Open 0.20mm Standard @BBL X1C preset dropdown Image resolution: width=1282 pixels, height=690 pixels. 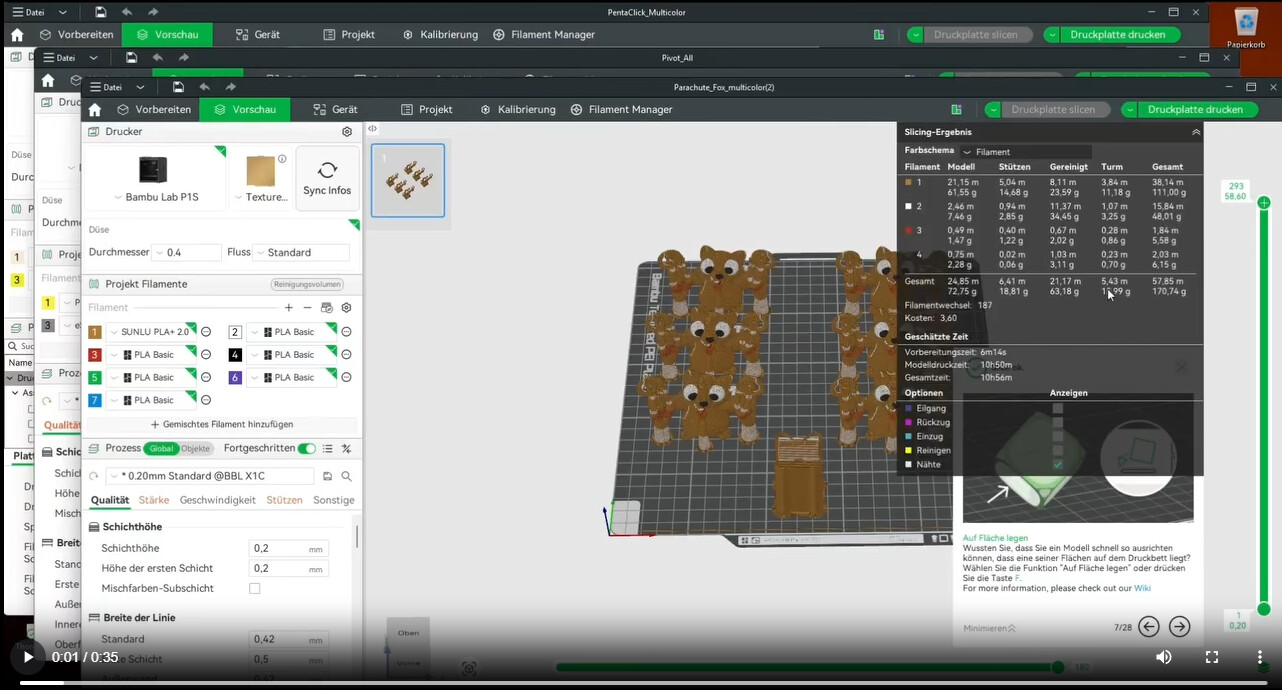point(210,476)
